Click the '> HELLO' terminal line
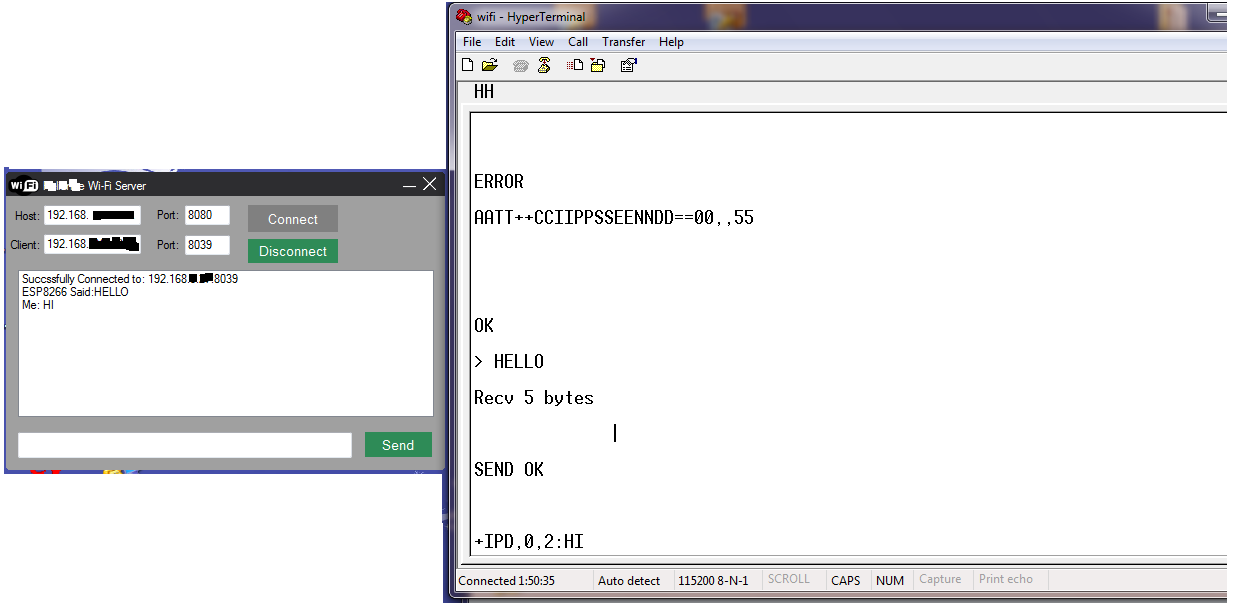Screen dimensions: 1238x603 click(x=509, y=362)
